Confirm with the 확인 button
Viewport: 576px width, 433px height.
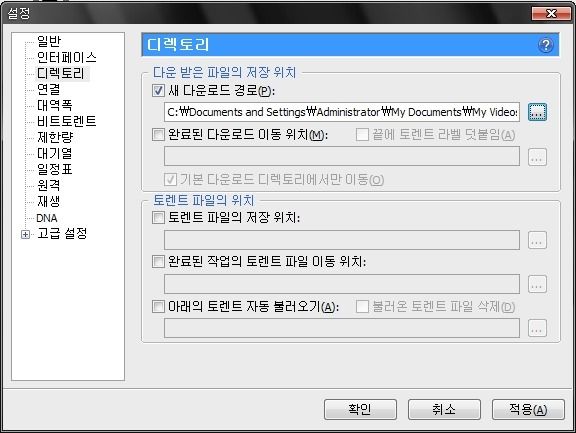tap(360, 409)
